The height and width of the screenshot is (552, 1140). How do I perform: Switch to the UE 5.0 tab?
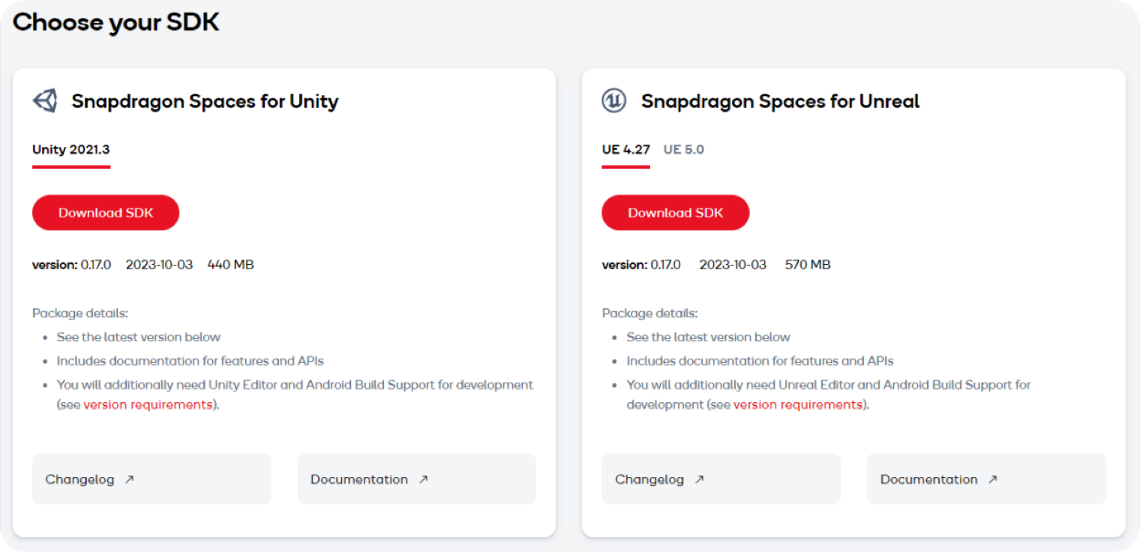[683, 150]
